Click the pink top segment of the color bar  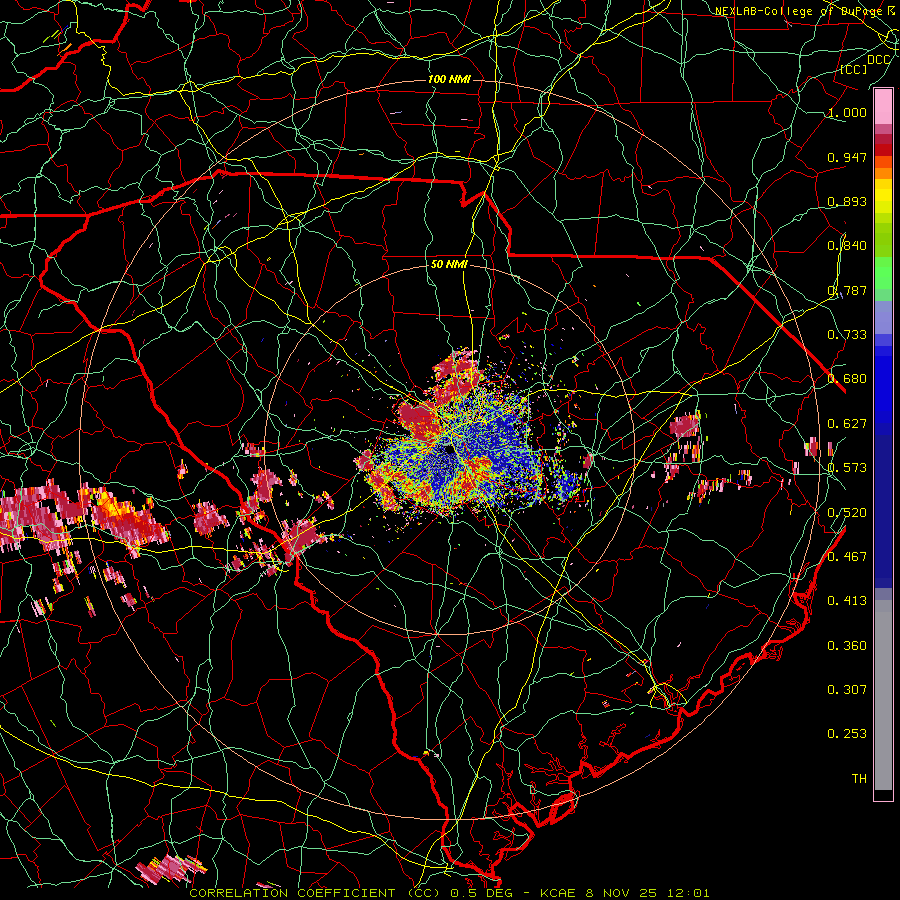[883, 107]
